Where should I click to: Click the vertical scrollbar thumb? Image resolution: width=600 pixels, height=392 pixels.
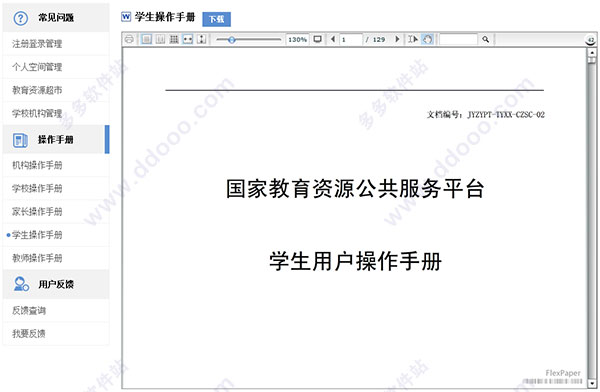coord(592,60)
